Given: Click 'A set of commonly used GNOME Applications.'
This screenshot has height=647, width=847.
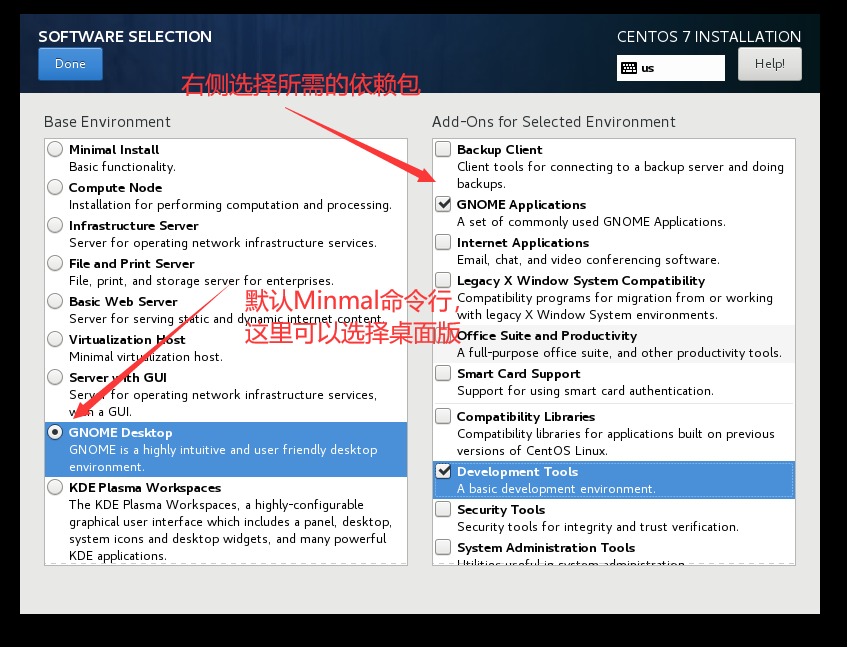Looking at the screenshot, I should coord(591,222).
